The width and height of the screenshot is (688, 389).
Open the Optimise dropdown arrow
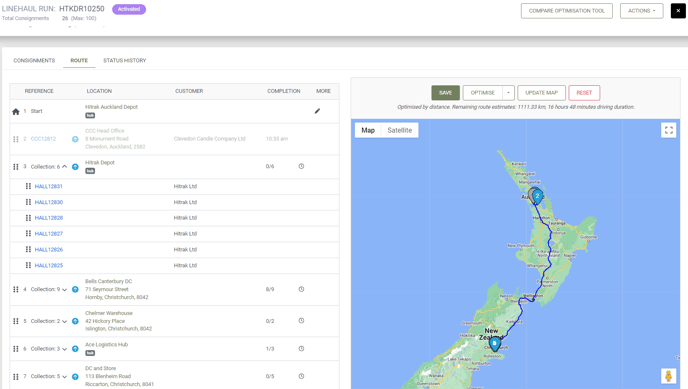click(508, 93)
